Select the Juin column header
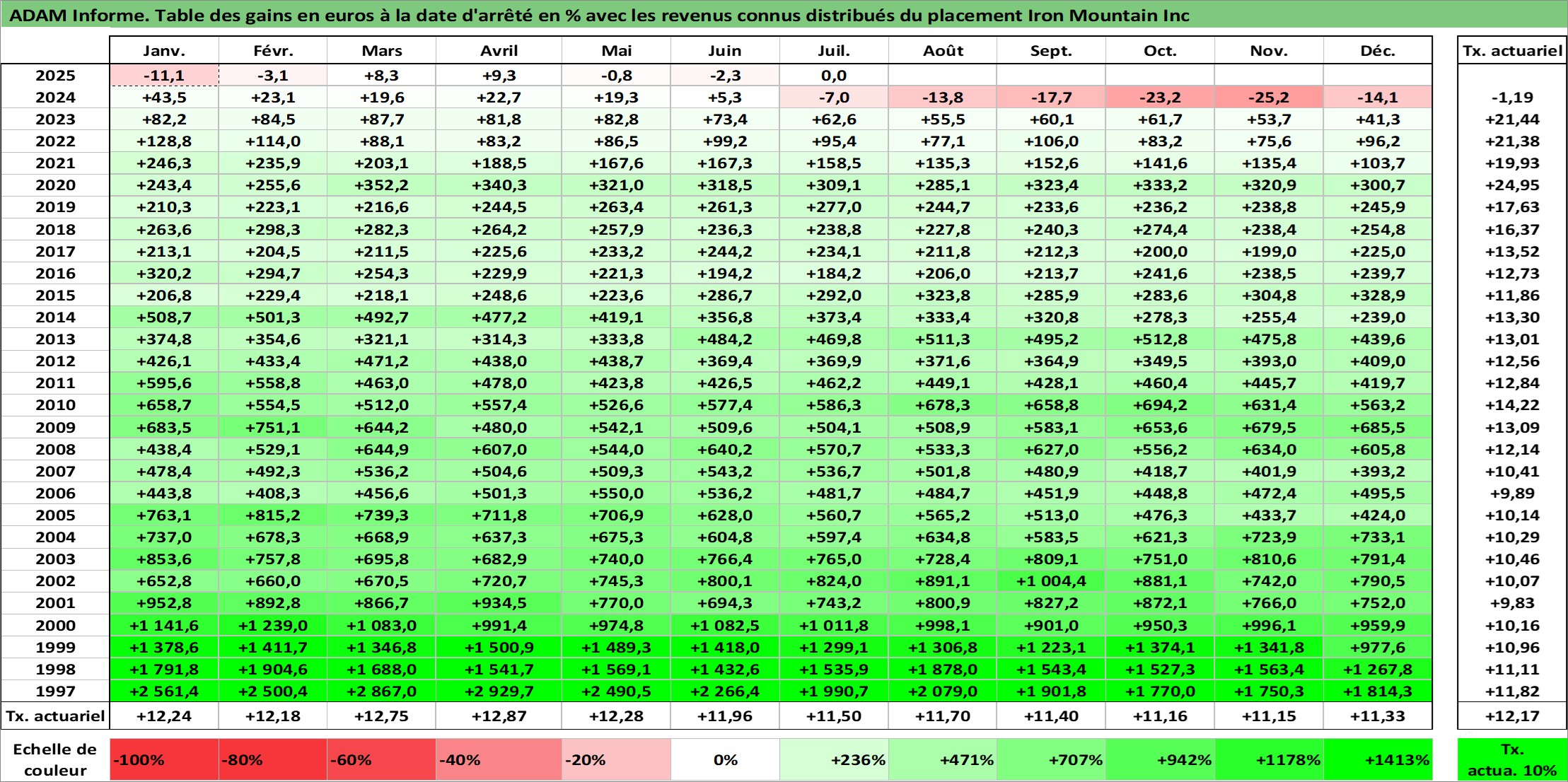The image size is (1568, 782). pyautogui.click(x=725, y=50)
